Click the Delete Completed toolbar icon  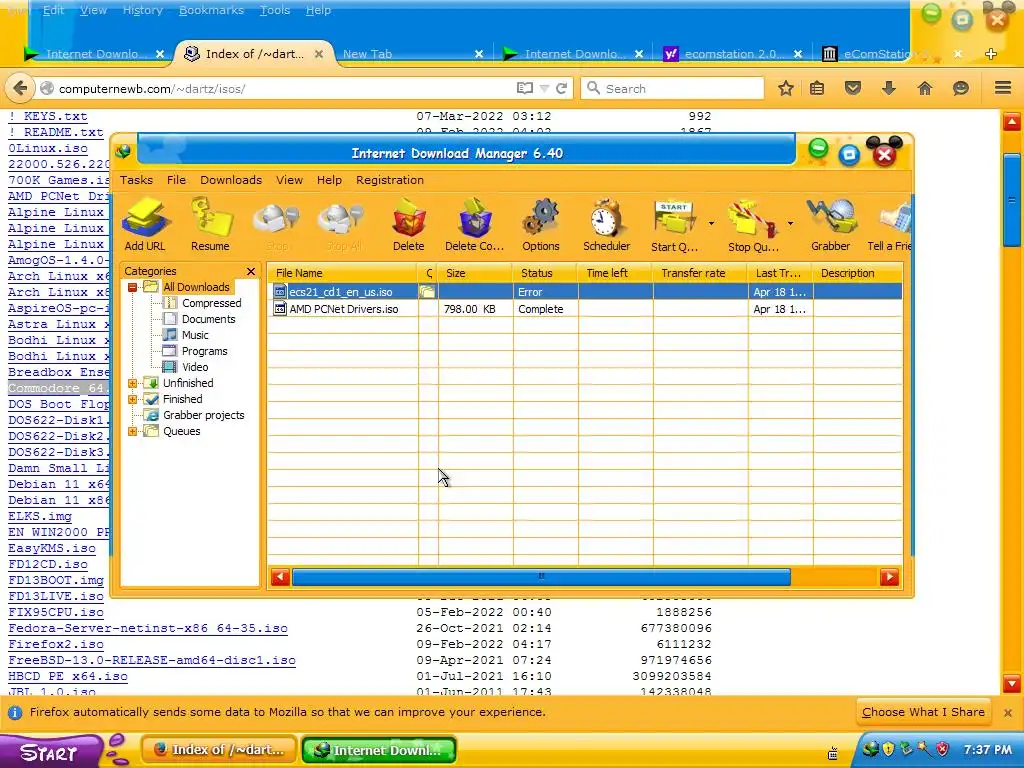[475, 225]
